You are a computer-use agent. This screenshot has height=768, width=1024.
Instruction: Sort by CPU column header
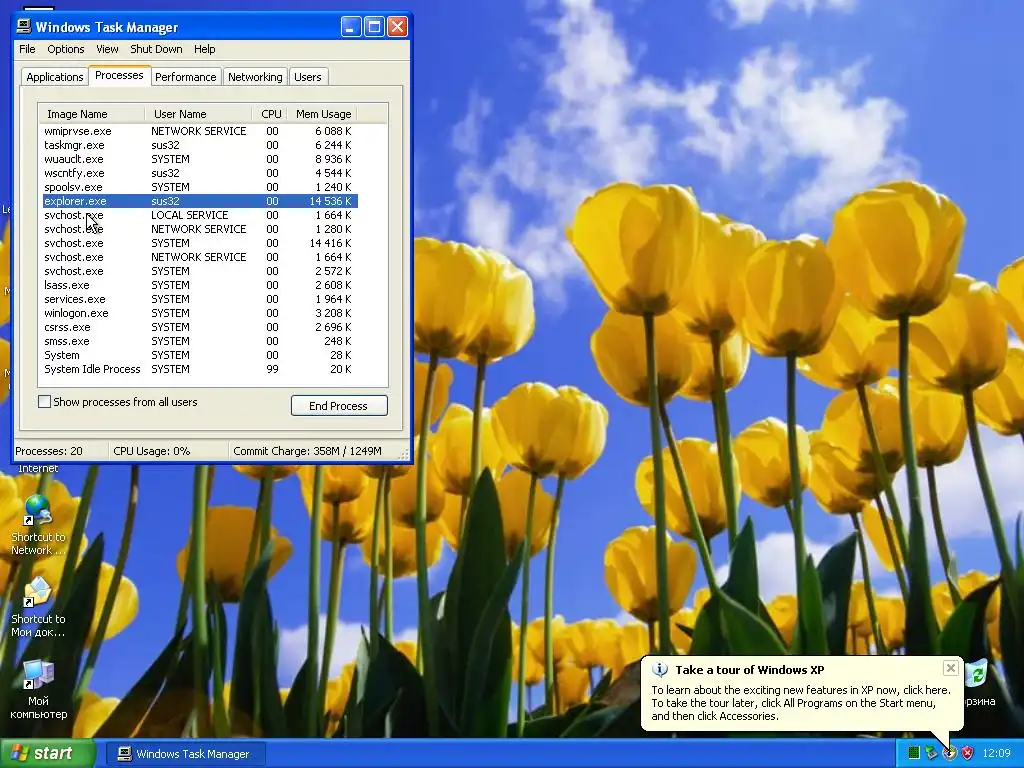coord(270,114)
